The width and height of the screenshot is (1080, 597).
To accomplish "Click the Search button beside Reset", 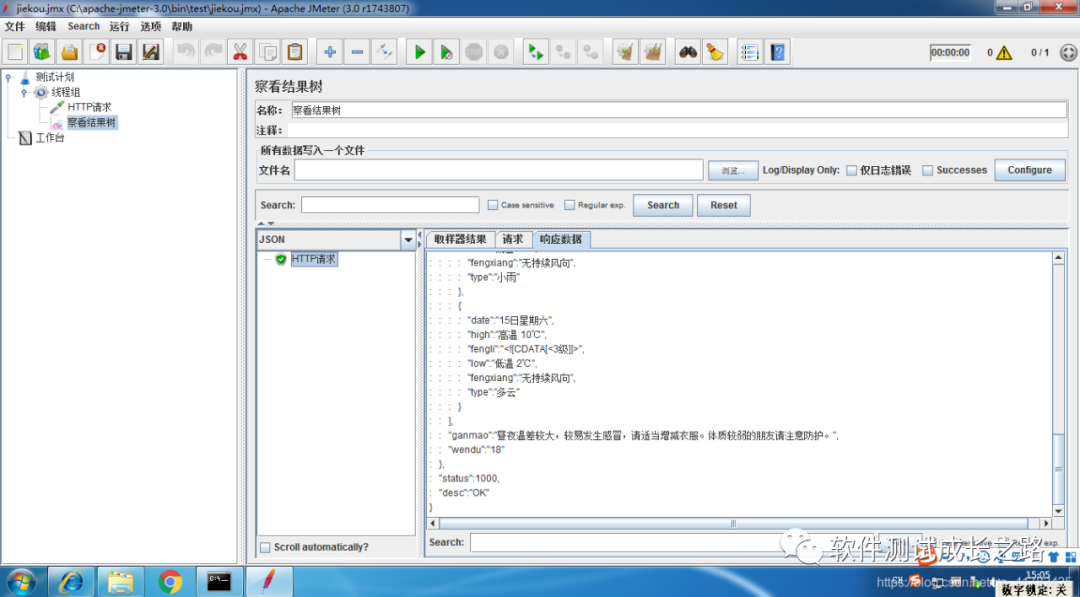I will click(x=663, y=205).
